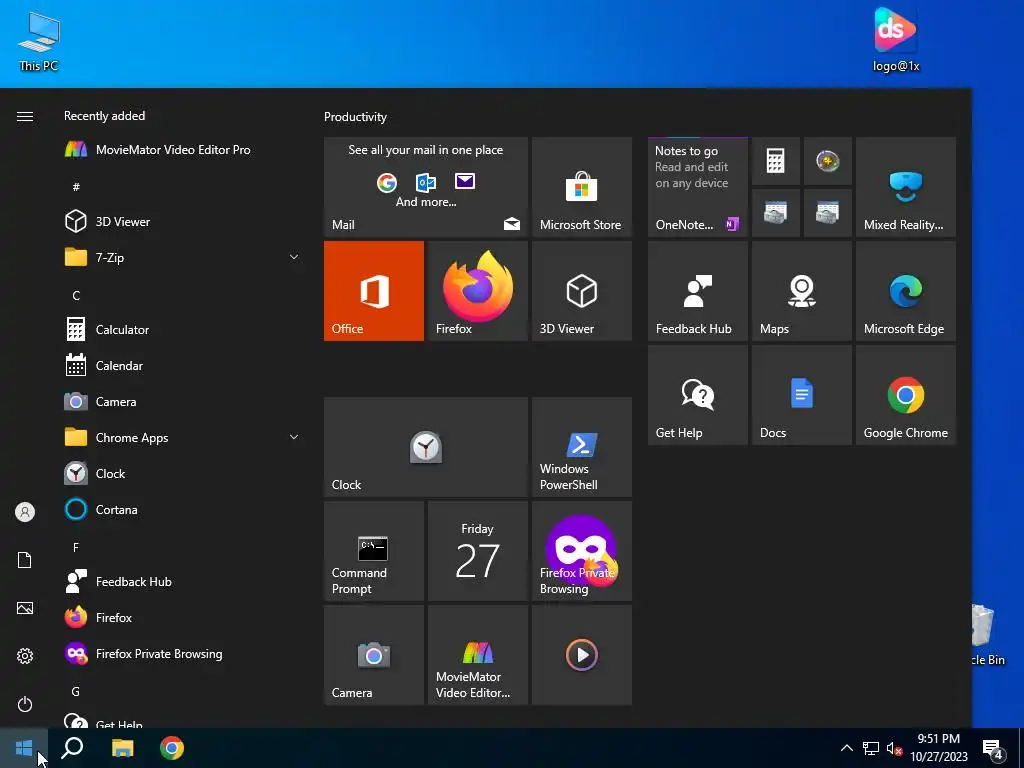Open the Microsoft Store tile

[582, 187]
